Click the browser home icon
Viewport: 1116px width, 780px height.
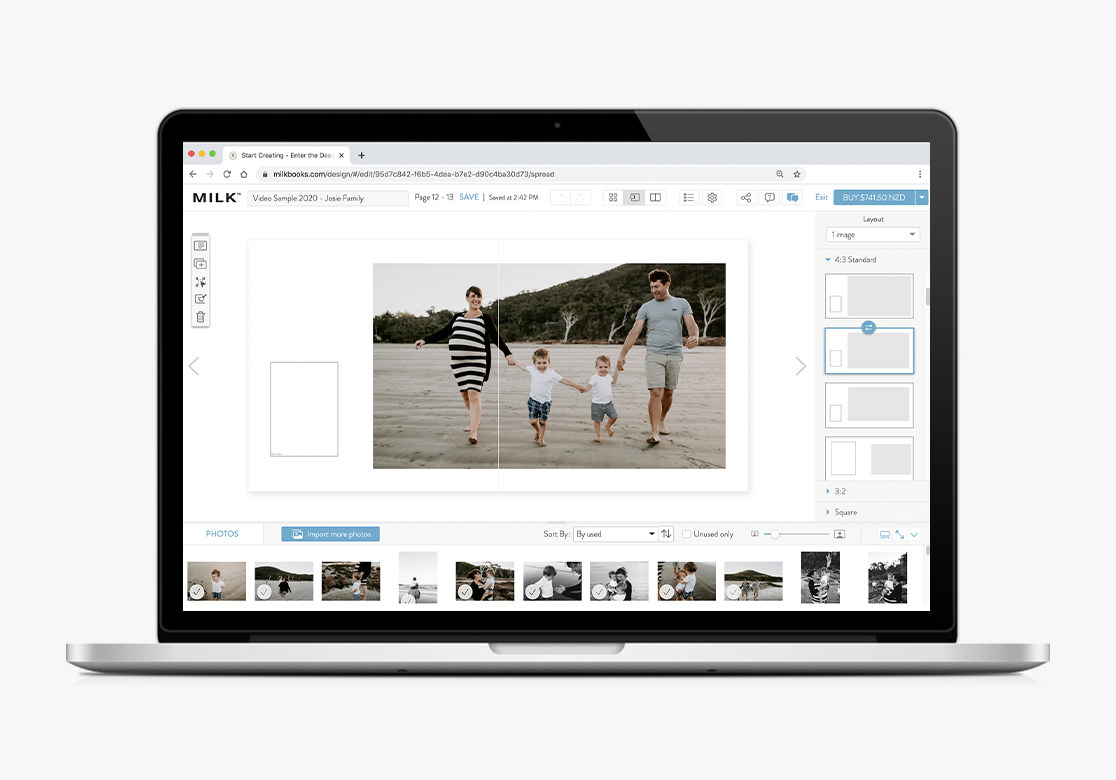pos(244,174)
